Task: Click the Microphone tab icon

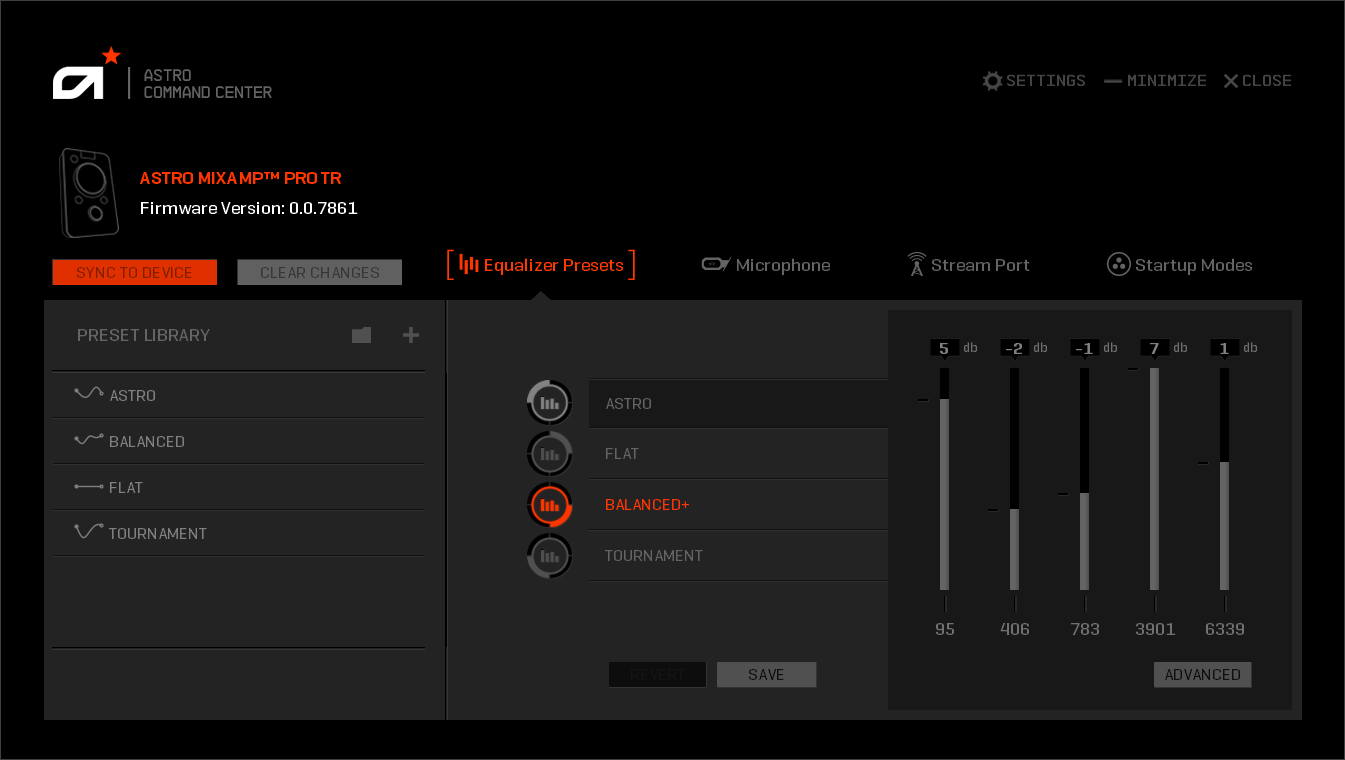Action: (716, 264)
